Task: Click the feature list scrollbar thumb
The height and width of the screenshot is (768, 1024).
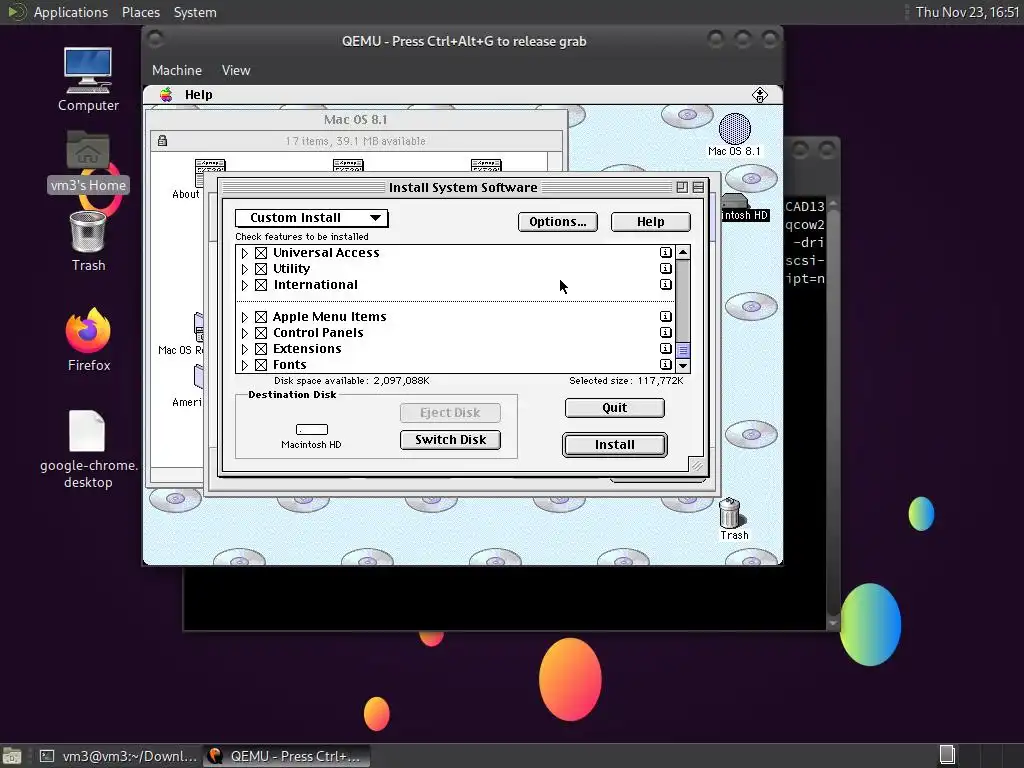Action: (x=683, y=351)
